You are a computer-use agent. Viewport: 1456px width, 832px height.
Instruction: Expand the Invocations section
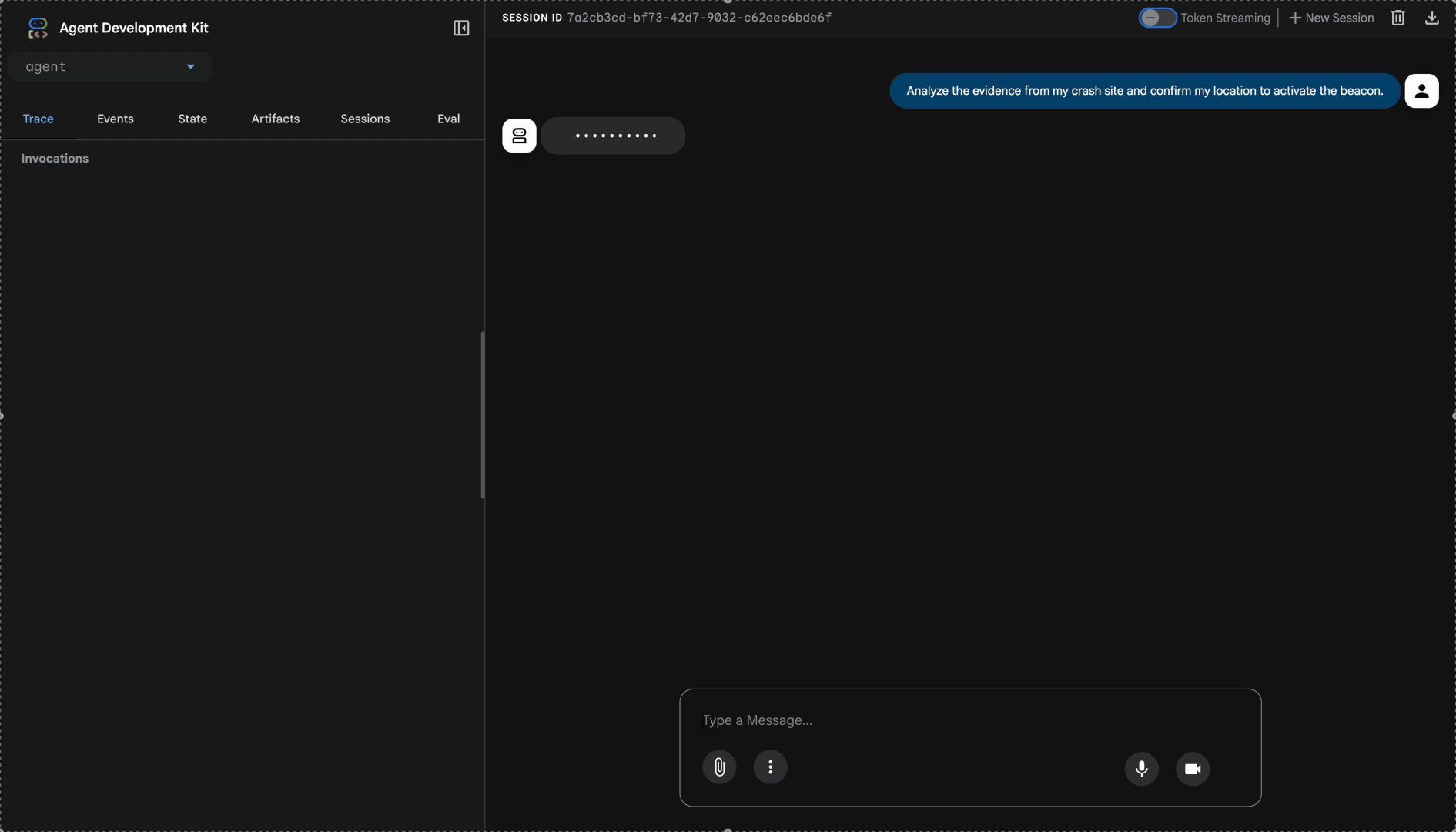click(x=54, y=159)
